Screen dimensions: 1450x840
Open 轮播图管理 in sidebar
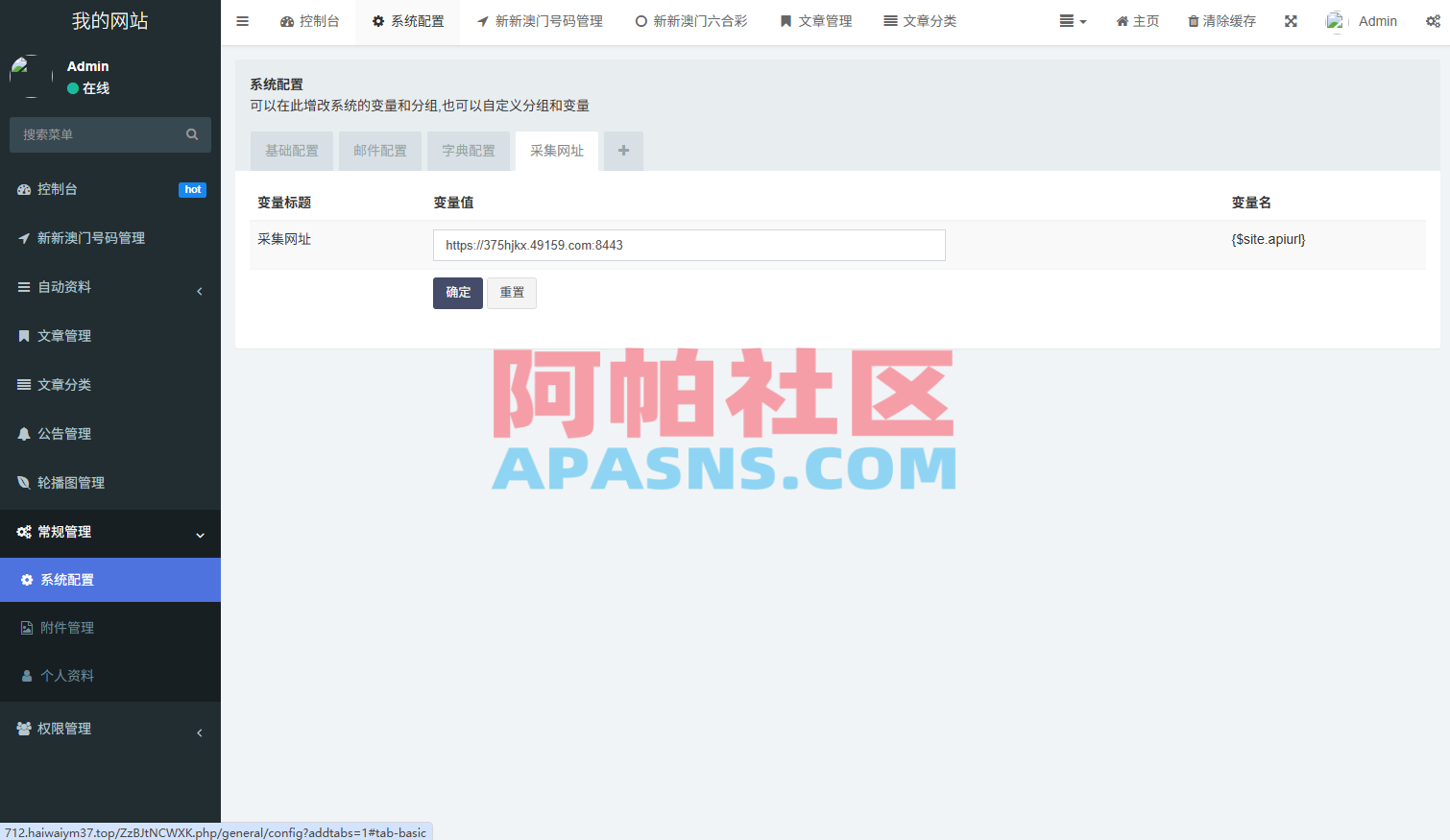click(110, 483)
